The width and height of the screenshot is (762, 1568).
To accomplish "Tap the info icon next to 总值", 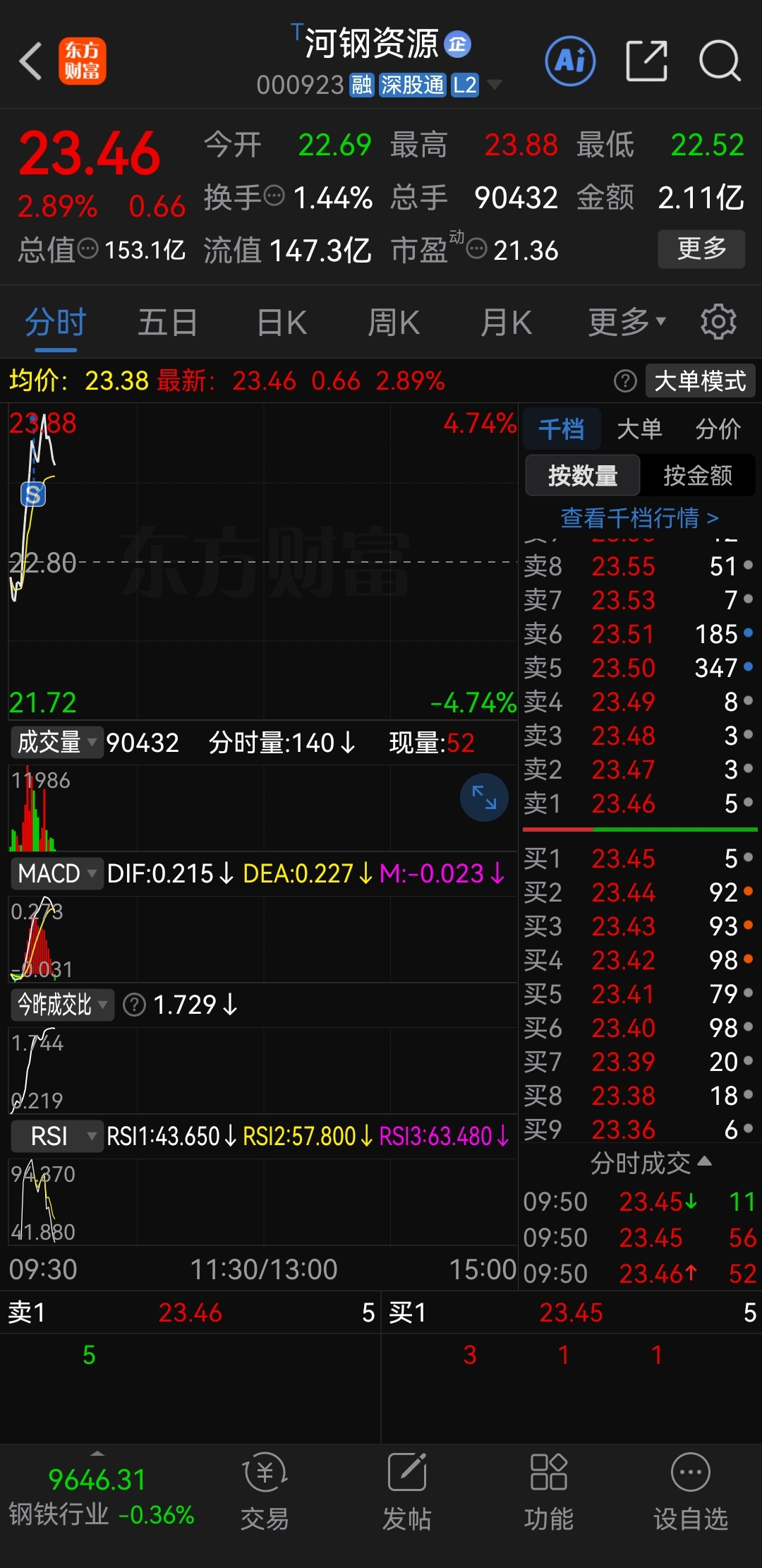I will click(x=87, y=249).
